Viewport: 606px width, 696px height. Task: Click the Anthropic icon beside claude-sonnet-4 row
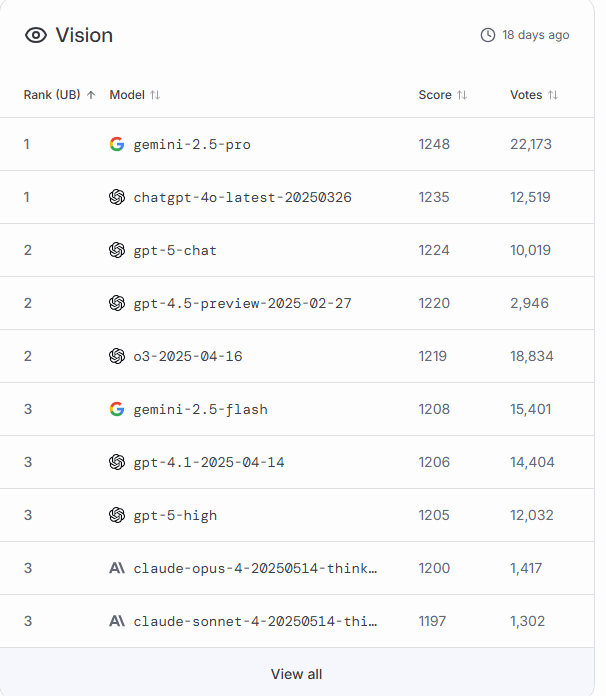[117, 621]
